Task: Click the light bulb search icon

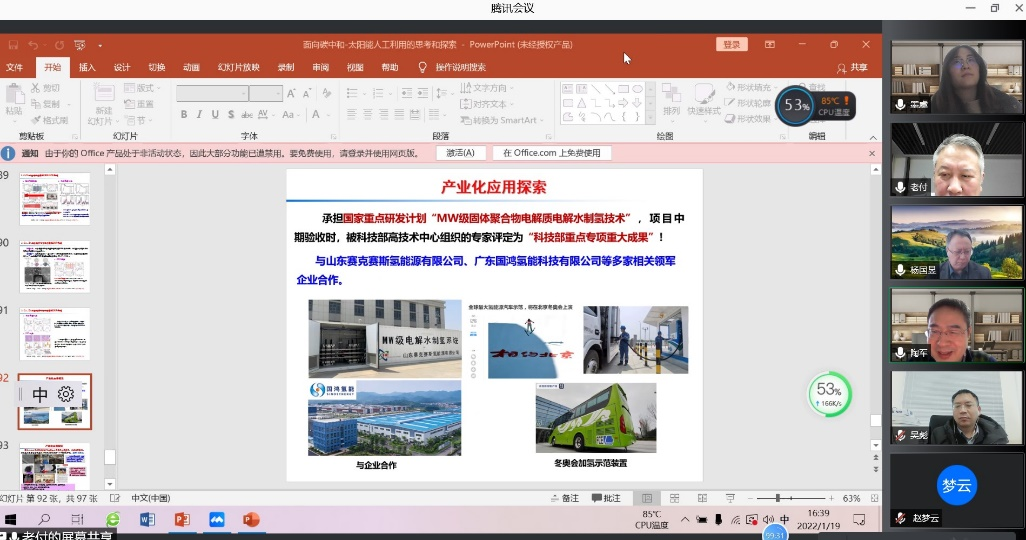Action: click(422, 67)
